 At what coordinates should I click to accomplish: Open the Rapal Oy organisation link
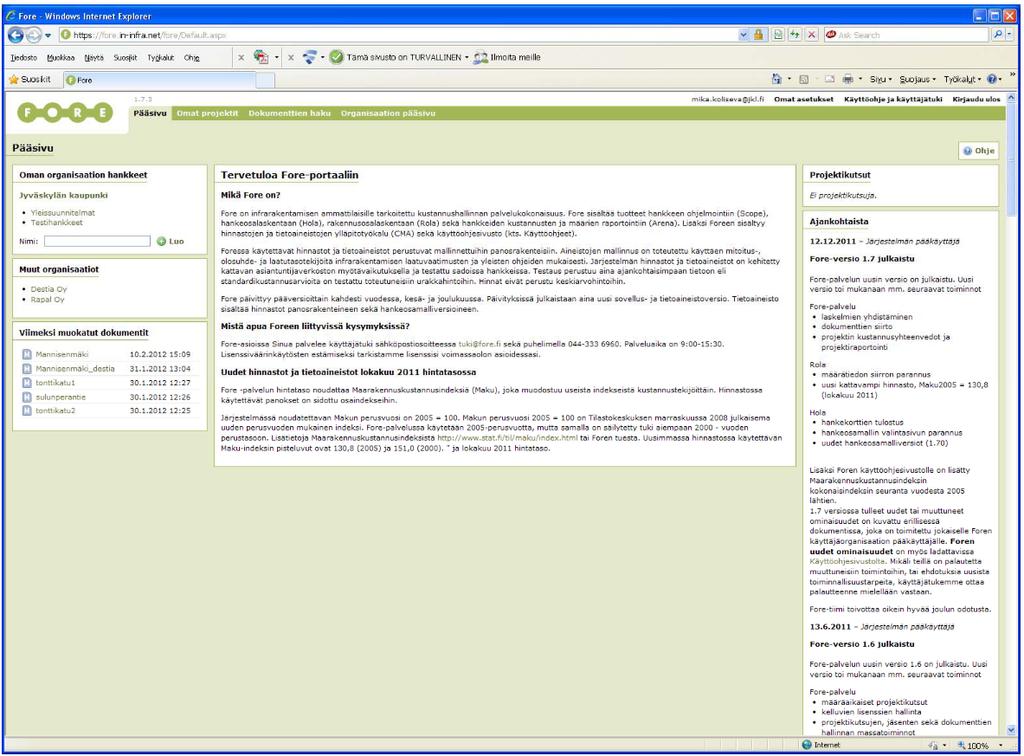point(48,300)
